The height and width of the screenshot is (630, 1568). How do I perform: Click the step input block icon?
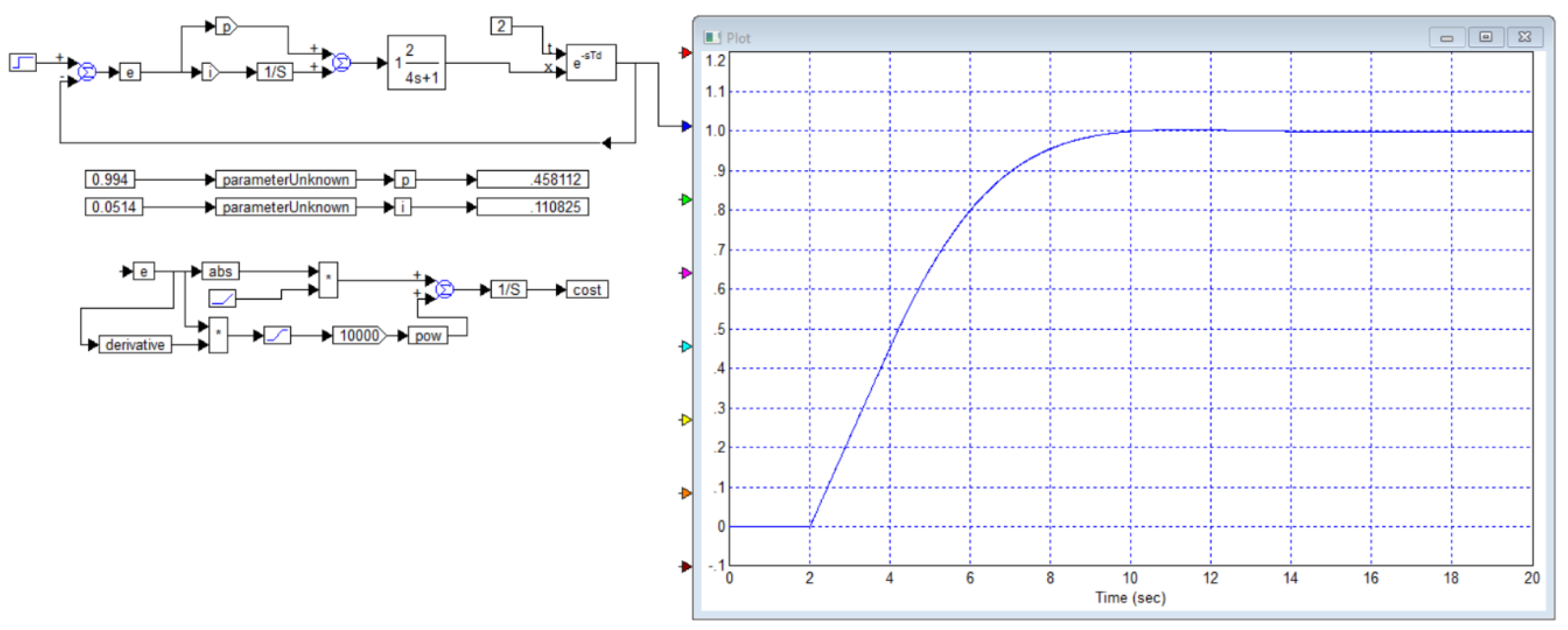22,63
